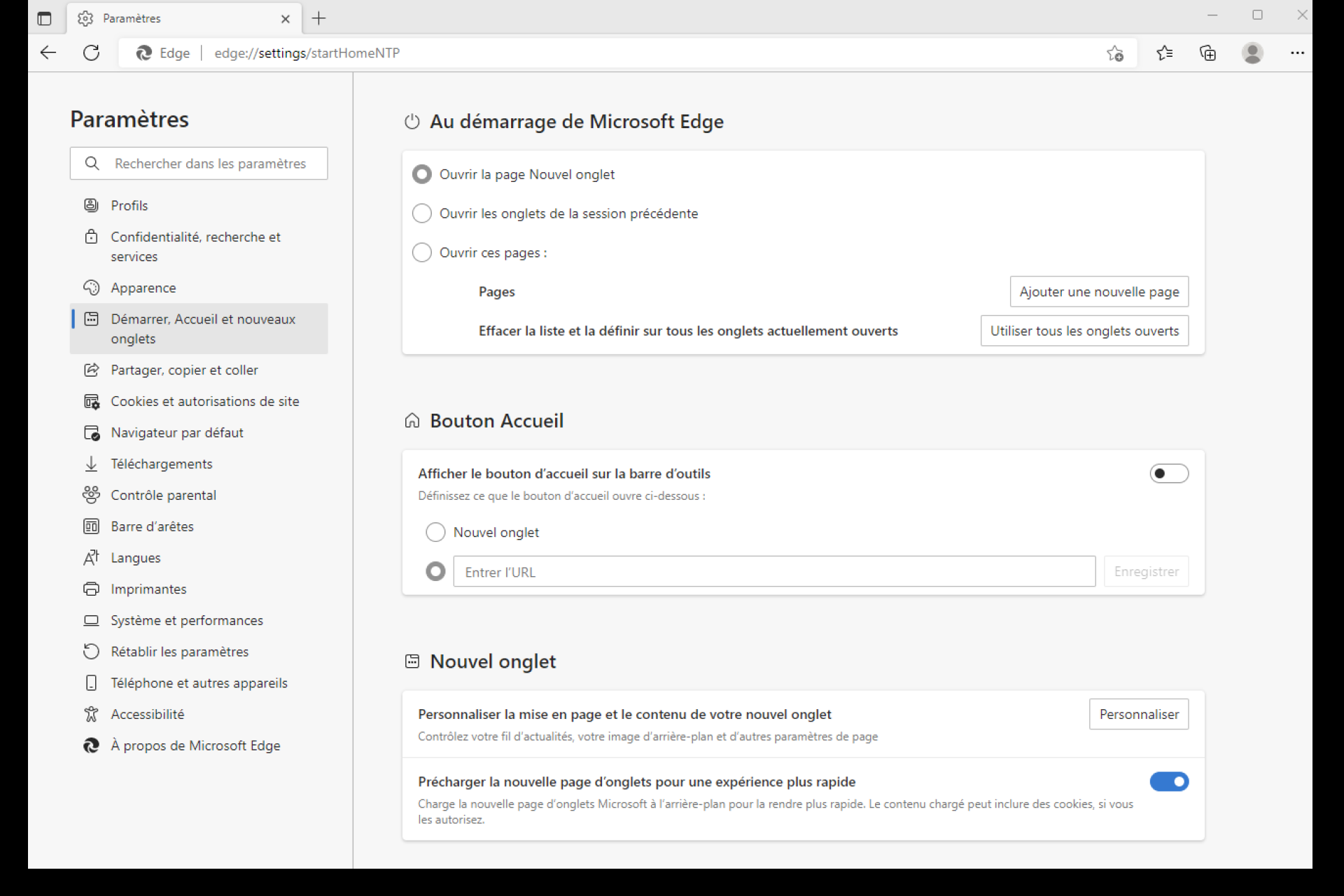1344x896 pixels.
Task: Select Ouvrir la page Nouvel onglet
Action: point(422,174)
